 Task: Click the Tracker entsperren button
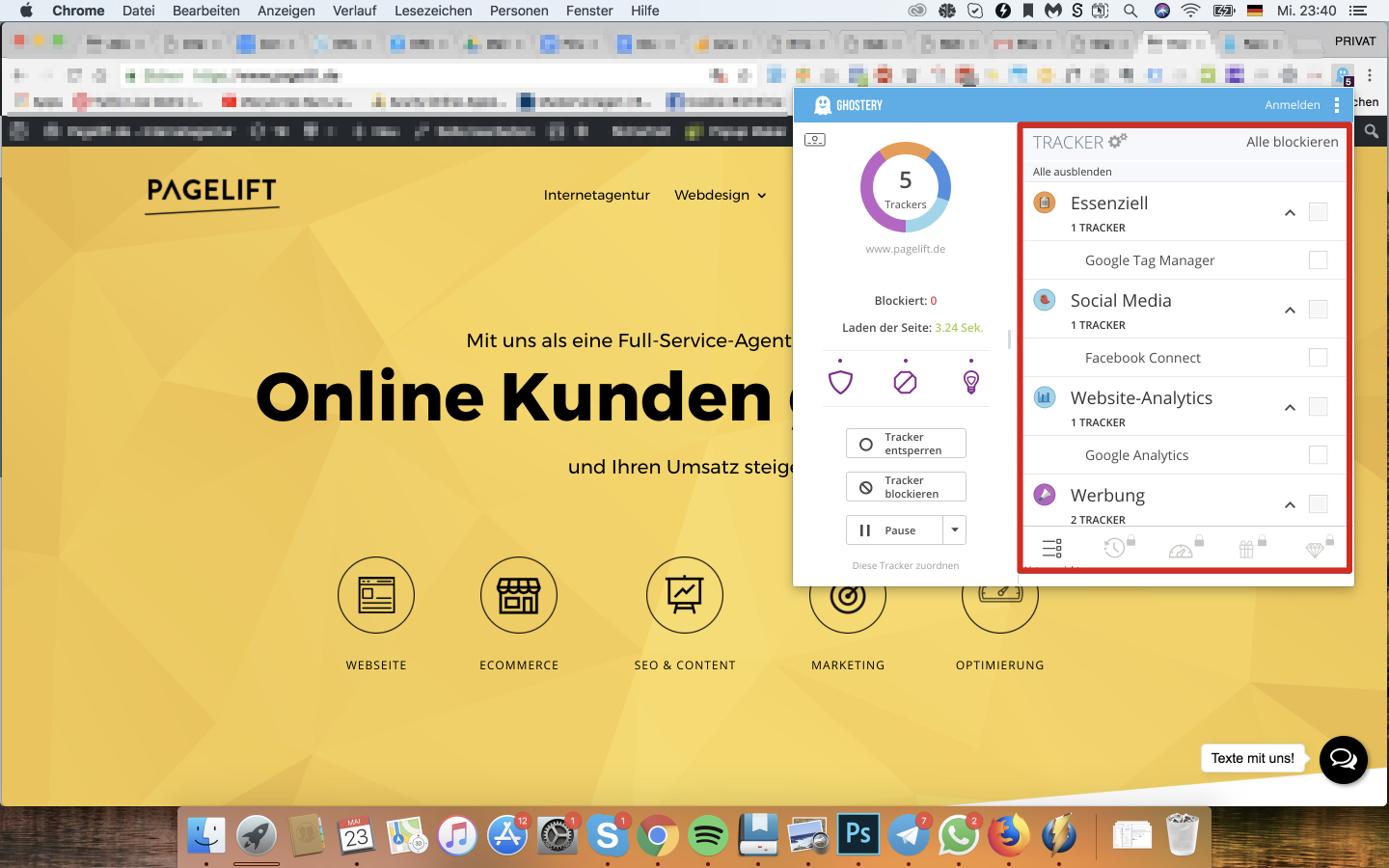click(x=906, y=444)
